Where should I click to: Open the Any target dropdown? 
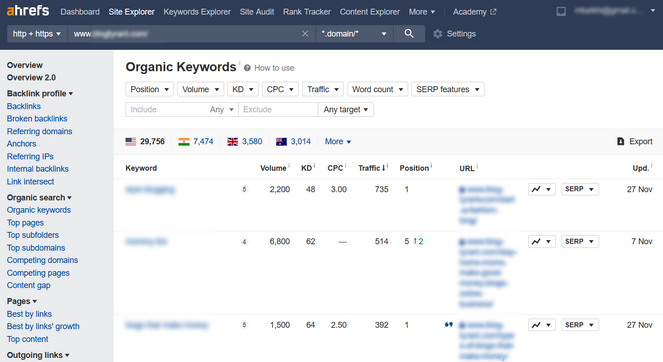pyautogui.click(x=345, y=110)
